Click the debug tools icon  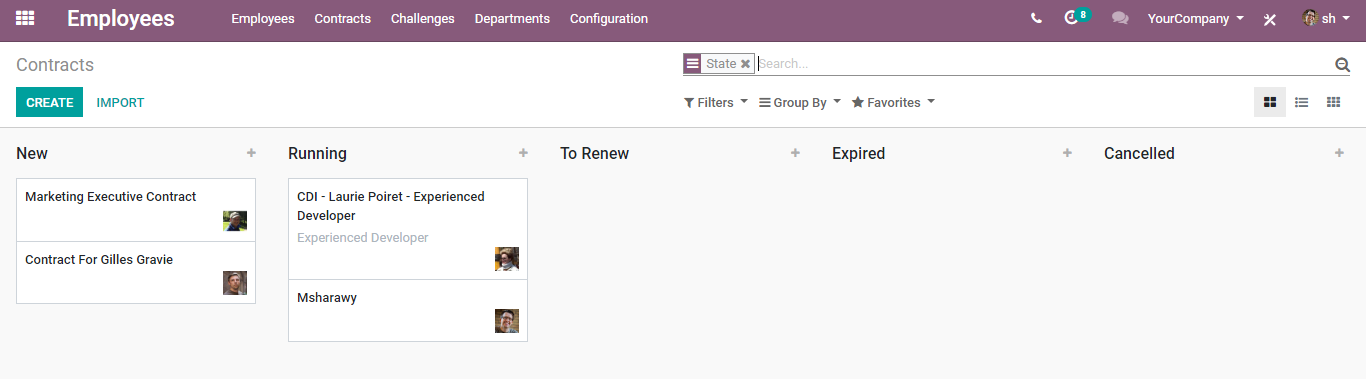coord(1270,19)
